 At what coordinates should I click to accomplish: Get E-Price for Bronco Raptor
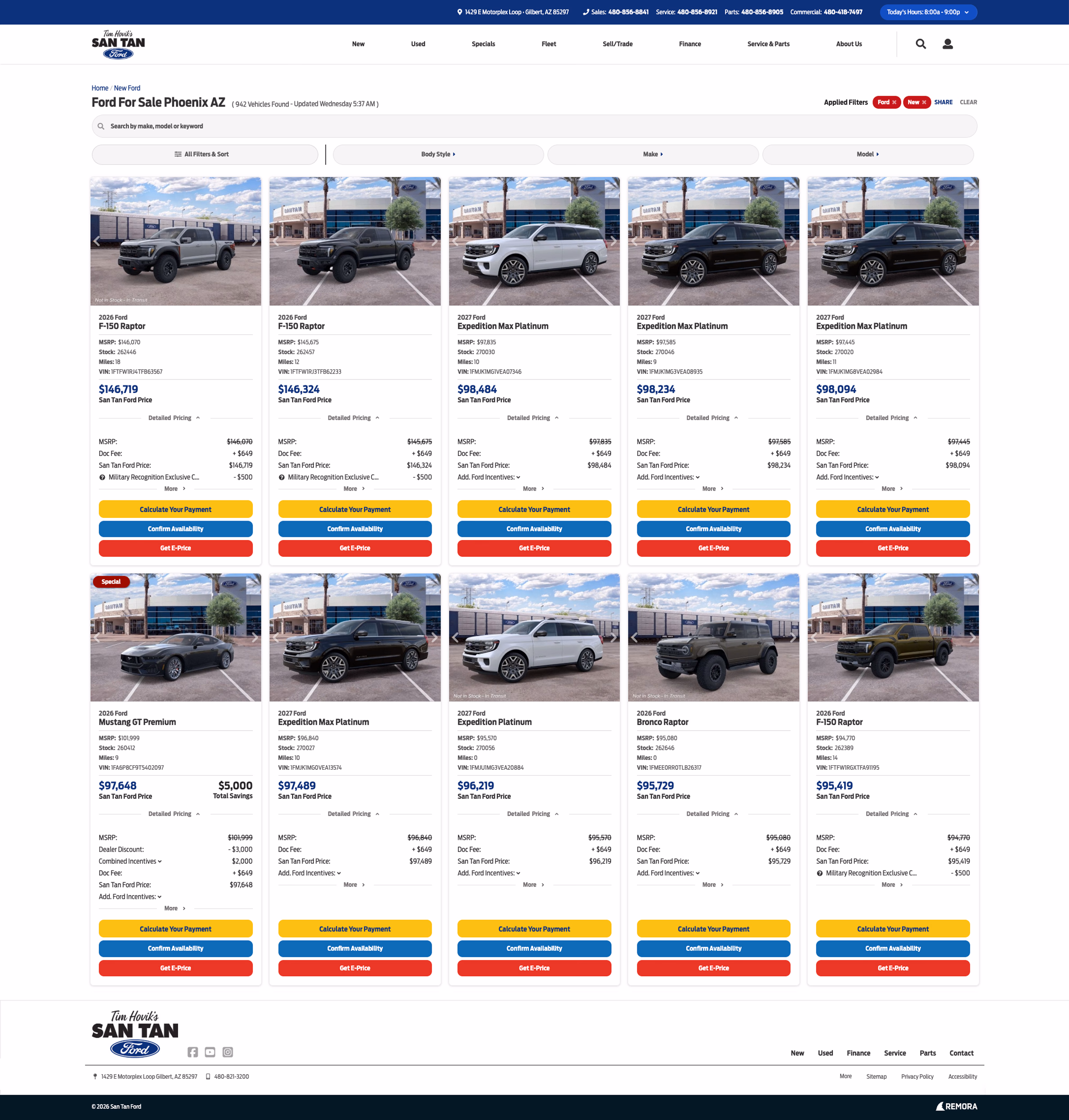[x=713, y=968]
